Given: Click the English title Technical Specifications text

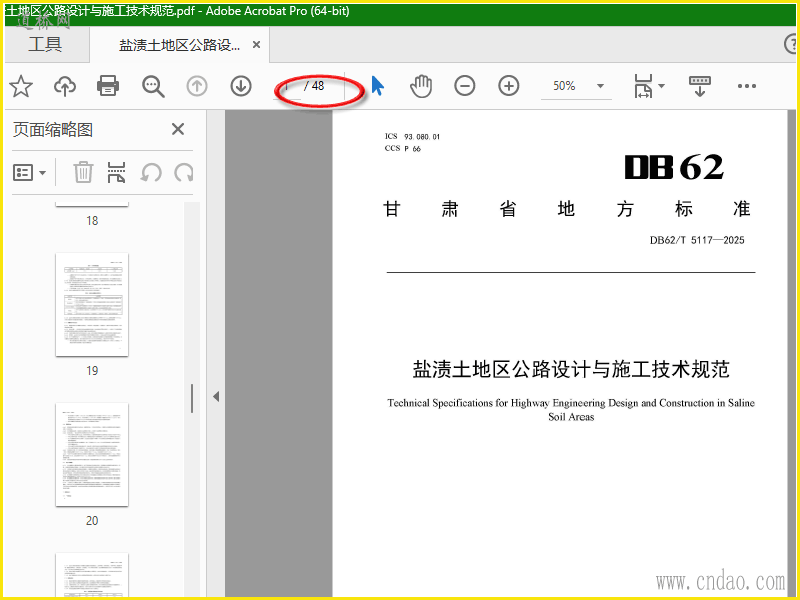Looking at the screenshot, I should point(571,410).
